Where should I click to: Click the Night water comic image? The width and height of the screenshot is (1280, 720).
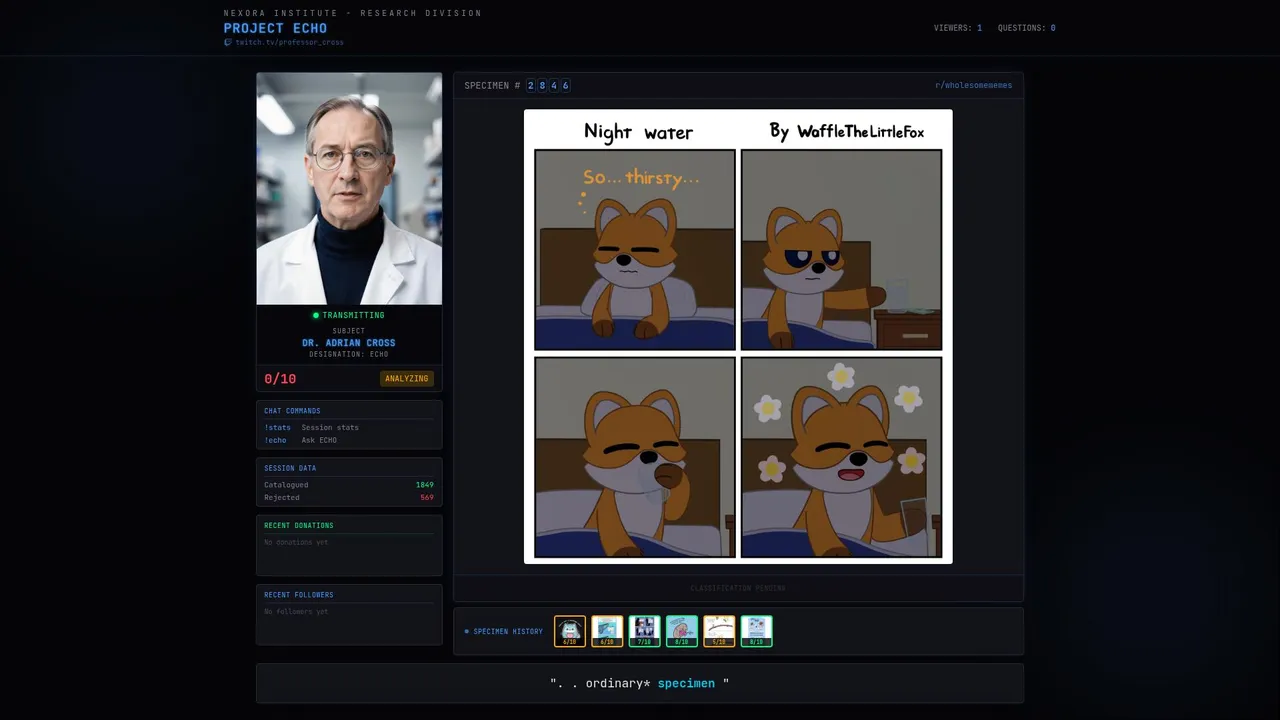pos(738,336)
